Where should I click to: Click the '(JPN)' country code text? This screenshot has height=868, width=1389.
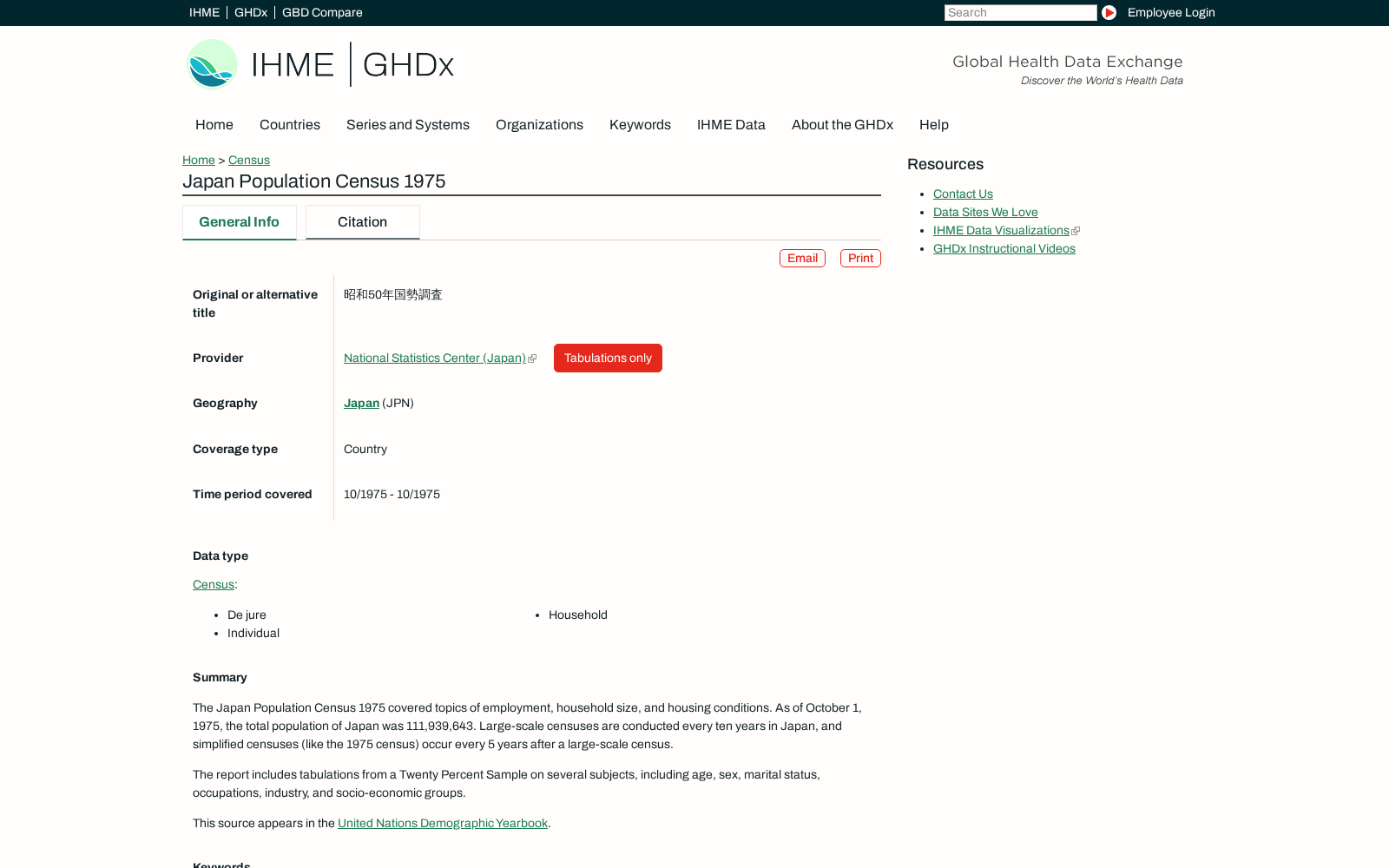[x=398, y=403]
